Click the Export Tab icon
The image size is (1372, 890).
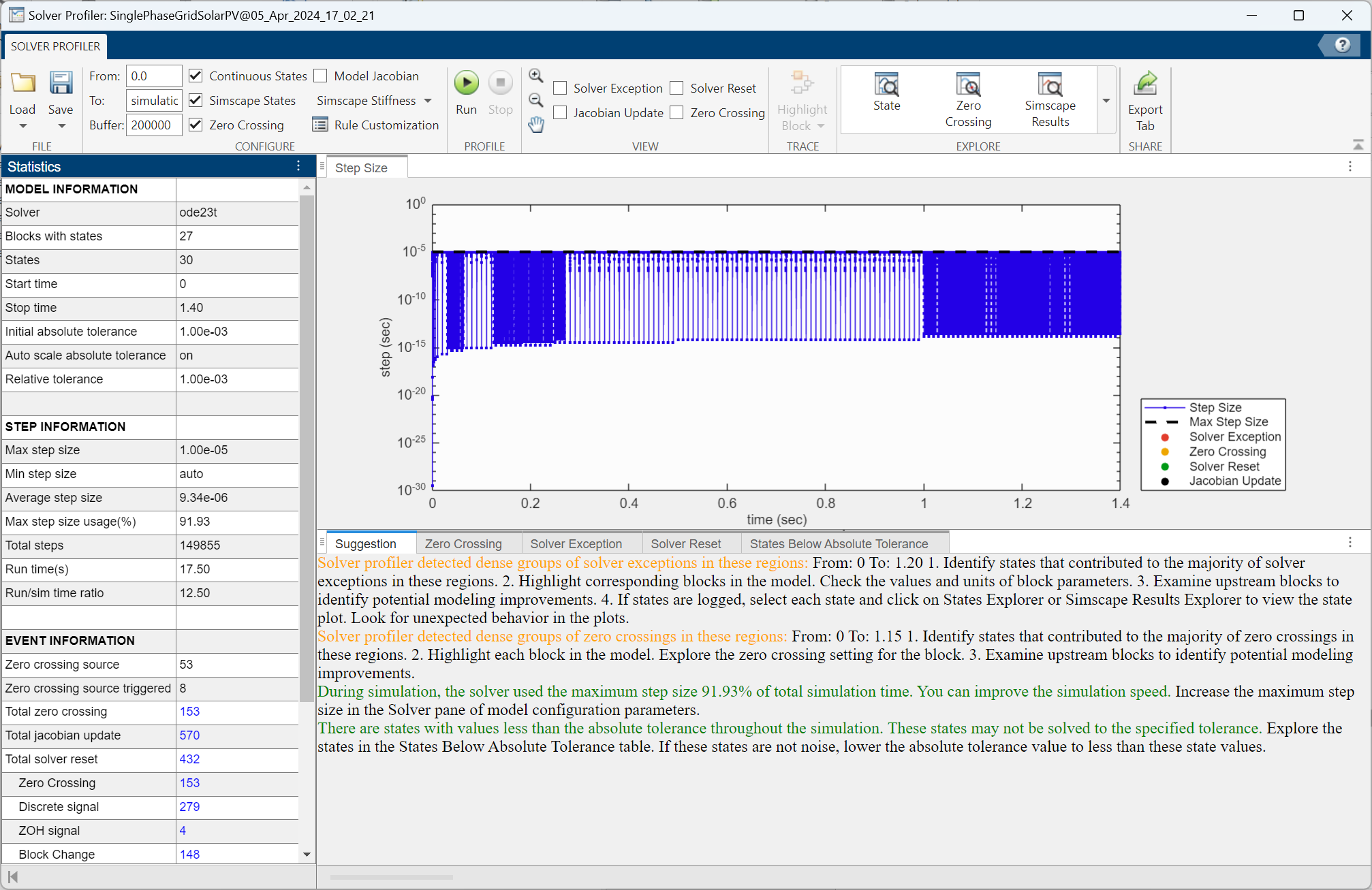(1145, 83)
